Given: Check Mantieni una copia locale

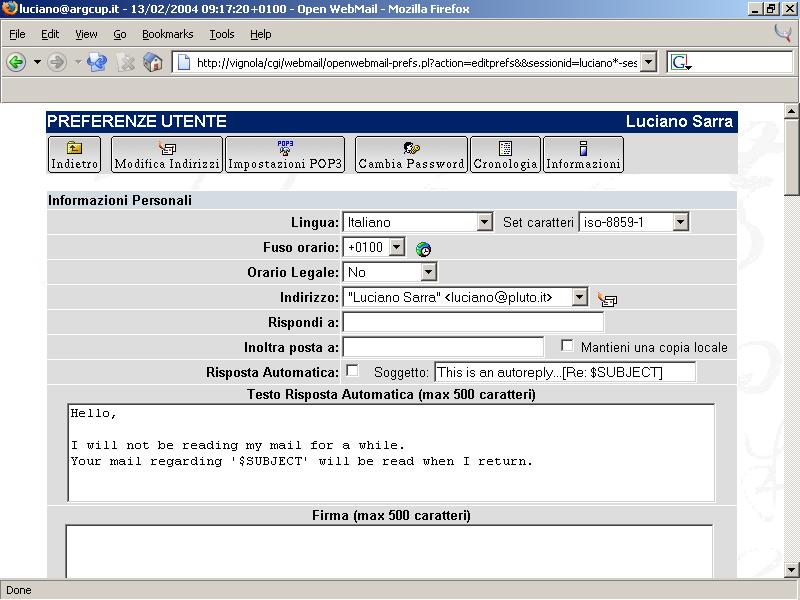Looking at the screenshot, I should pos(567,346).
